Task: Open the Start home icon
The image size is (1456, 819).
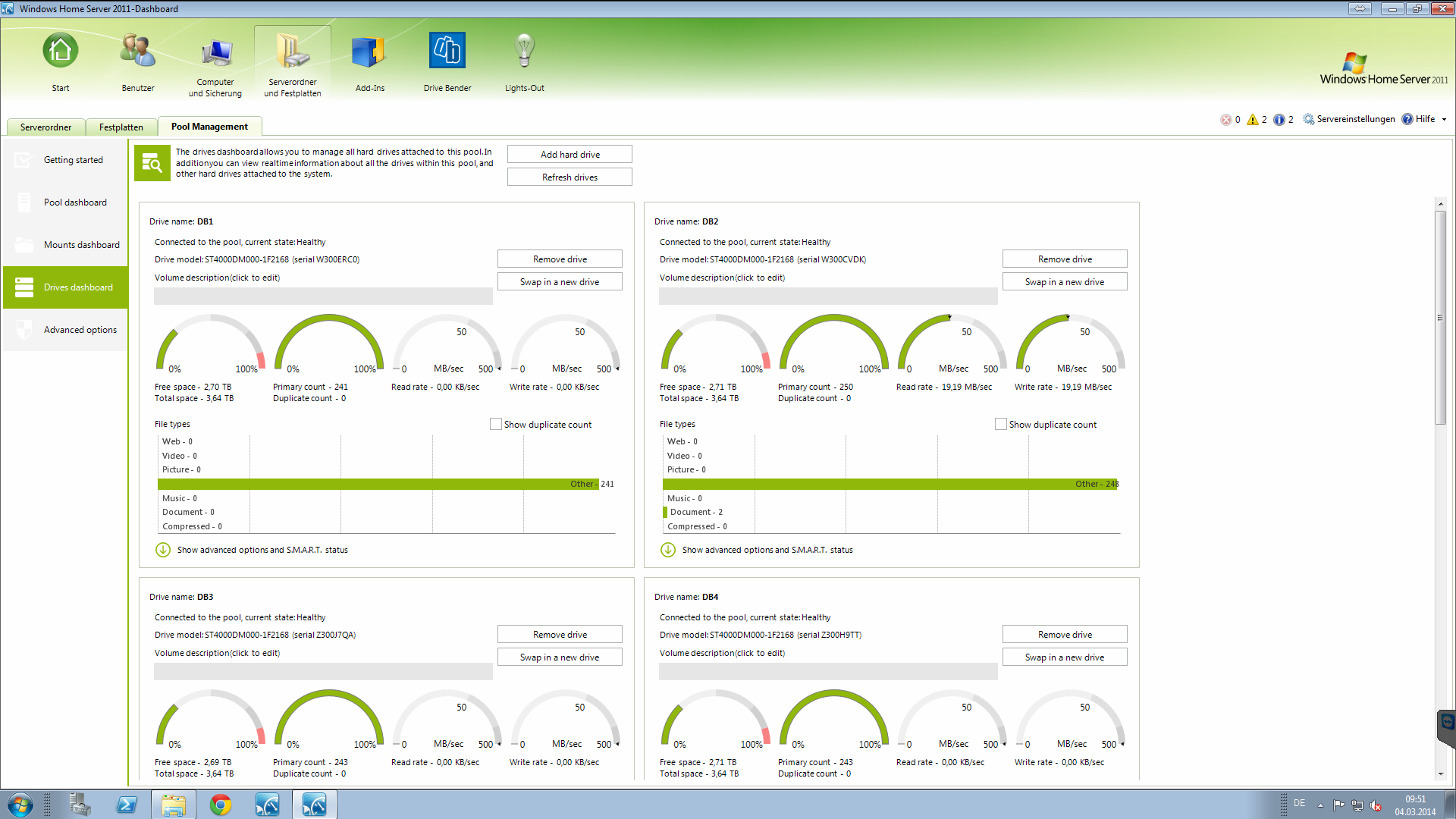Action: pos(61,62)
